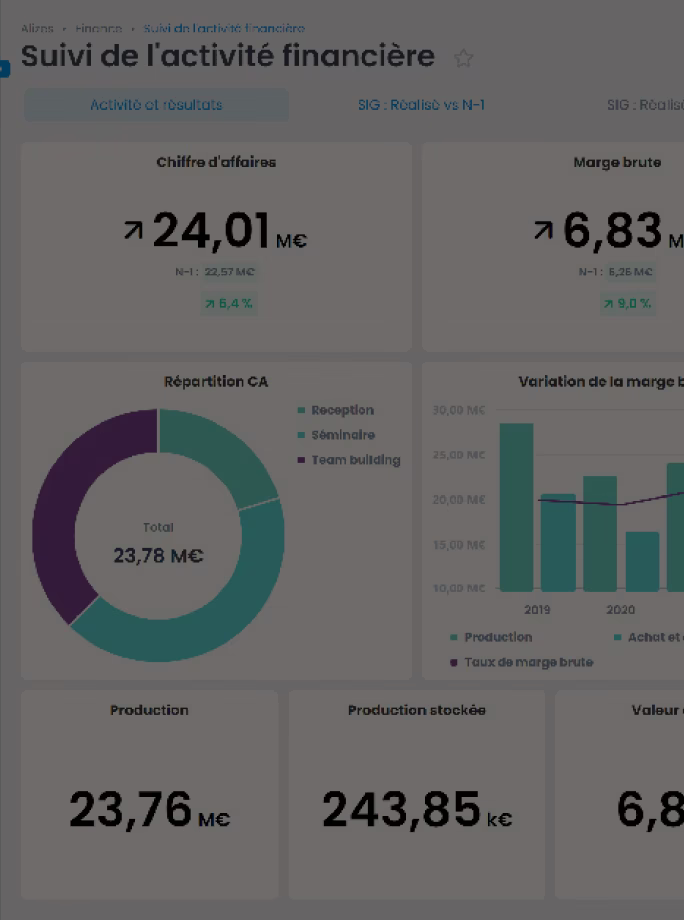Go to the Finance breadcrumb
Screen dimensions: 684x920
(99, 28)
